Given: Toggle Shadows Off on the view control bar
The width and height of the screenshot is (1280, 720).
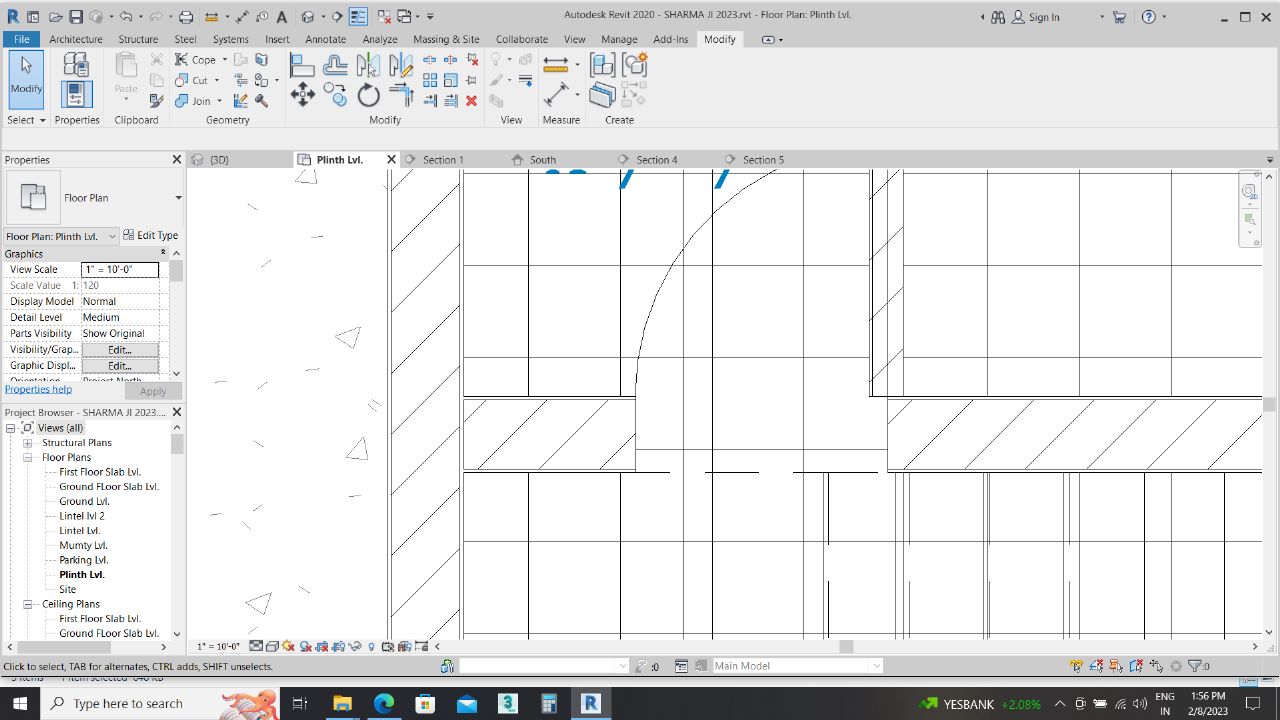Looking at the screenshot, I should 303,645.
